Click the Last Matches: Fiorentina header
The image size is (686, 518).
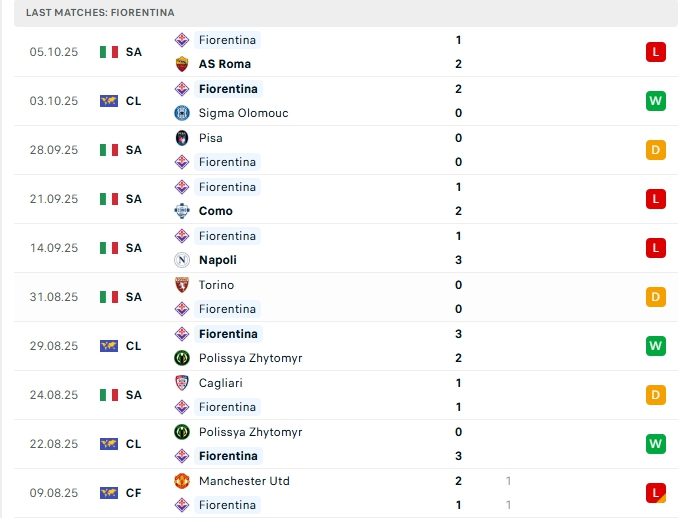[x=100, y=12]
